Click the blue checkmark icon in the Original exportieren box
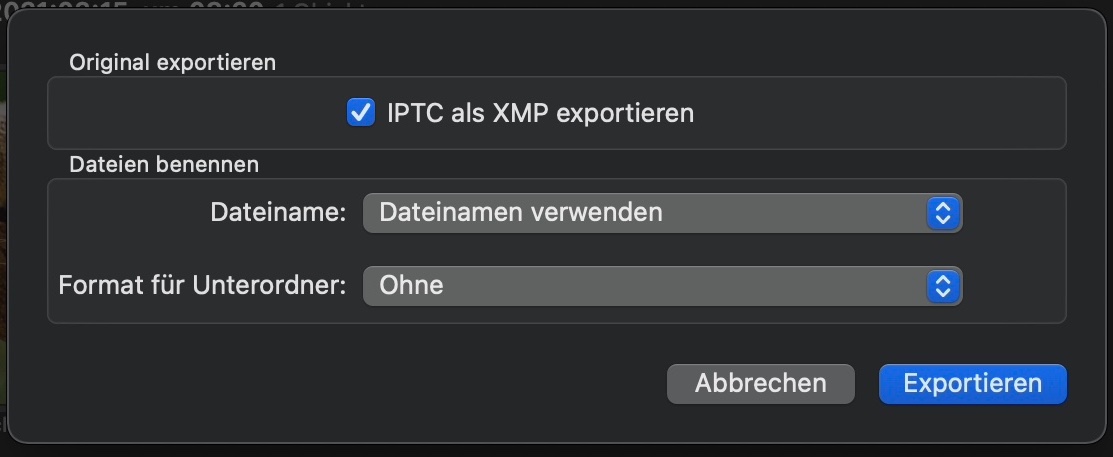This screenshot has height=457, width=1113. click(360, 113)
